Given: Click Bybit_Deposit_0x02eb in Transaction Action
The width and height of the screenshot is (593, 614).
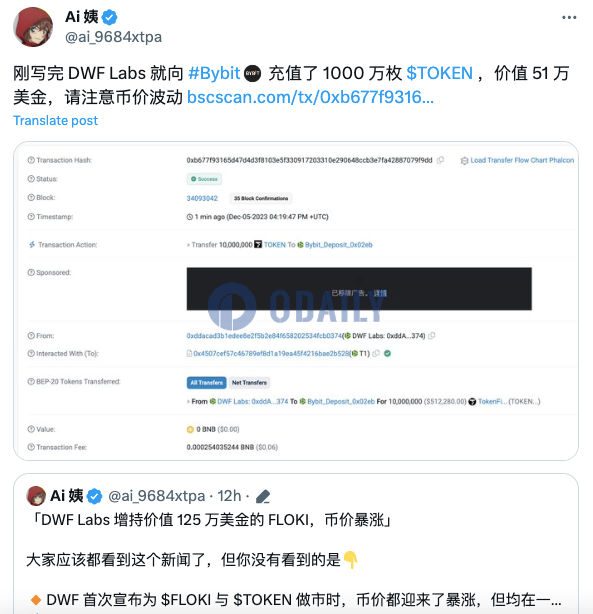Looking at the screenshot, I should coord(338,245).
